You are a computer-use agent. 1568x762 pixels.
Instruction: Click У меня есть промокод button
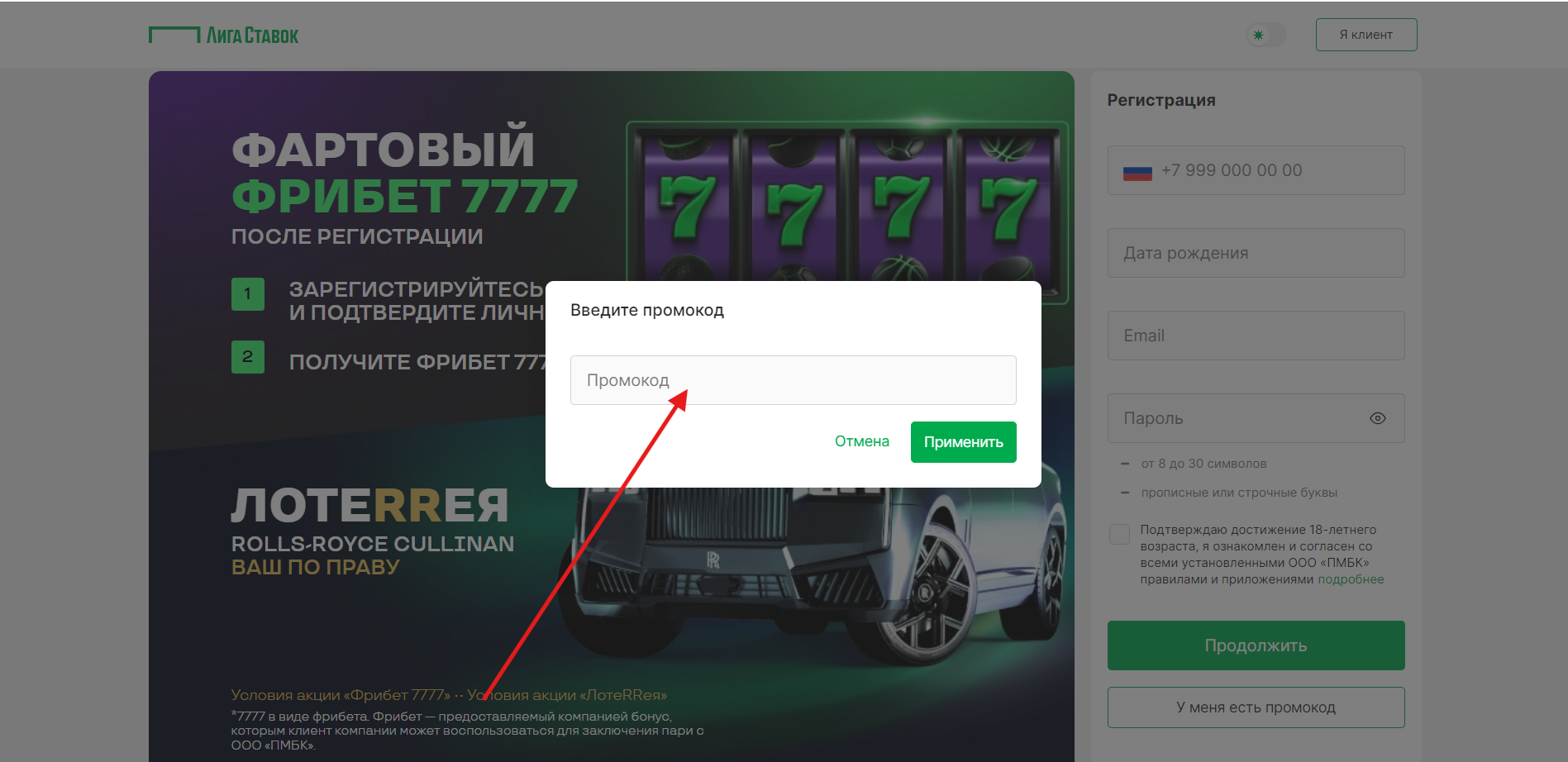(x=1256, y=707)
